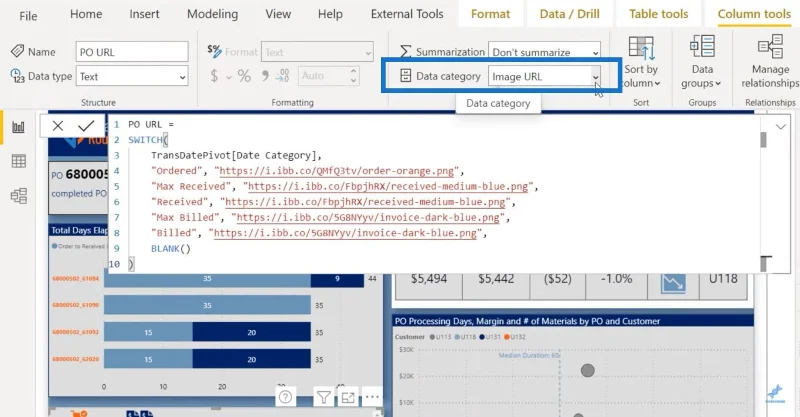This screenshot has height=417, width=800.
Task: Expand the formula bar chevron
Action: (781, 127)
